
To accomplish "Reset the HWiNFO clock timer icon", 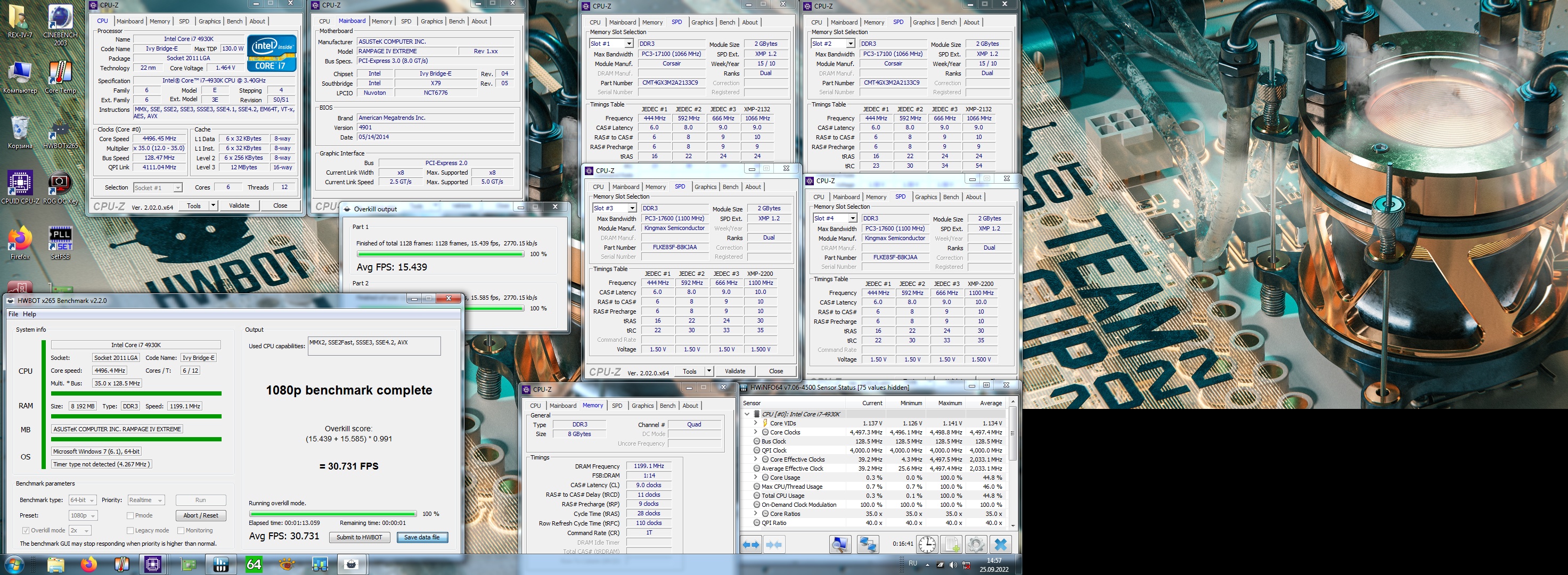I will point(927,544).
